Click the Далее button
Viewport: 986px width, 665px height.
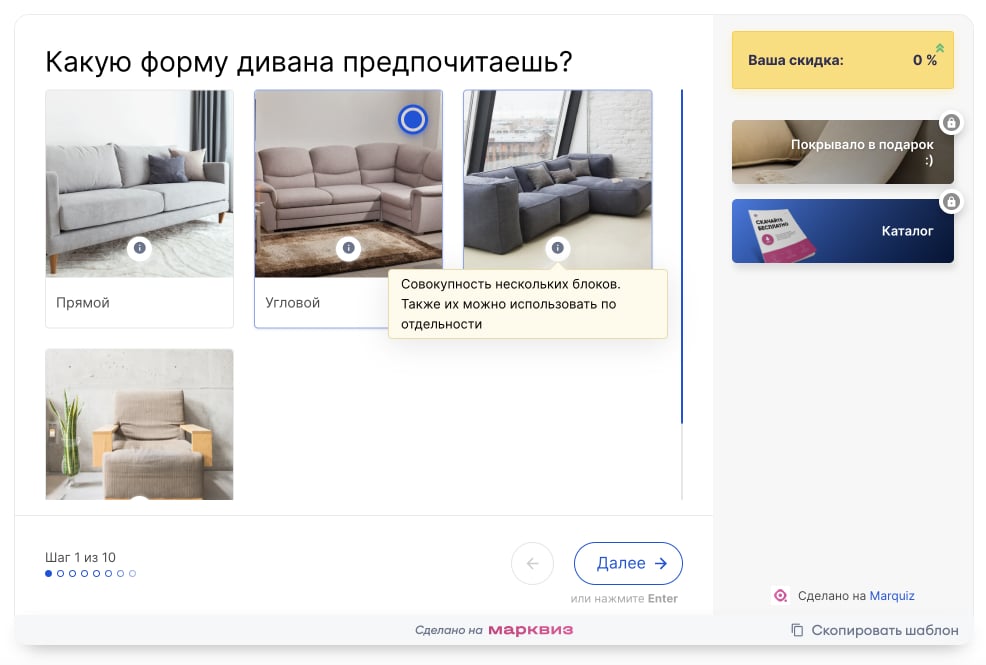(628, 563)
